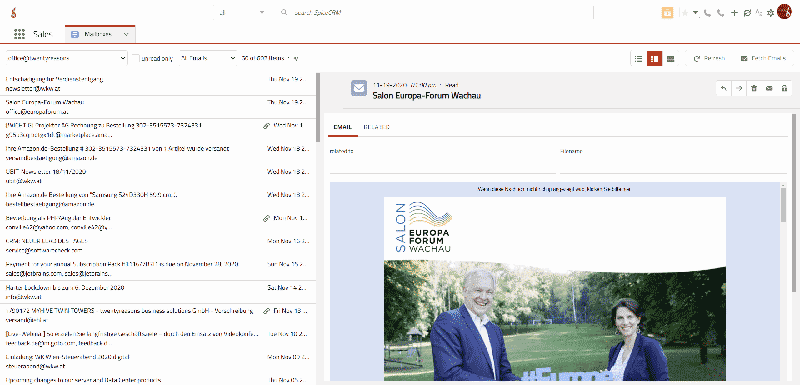Screen dimensions: 800x385
Task: Click the Salon Europa Forum Wachau logo
Action: [423, 227]
